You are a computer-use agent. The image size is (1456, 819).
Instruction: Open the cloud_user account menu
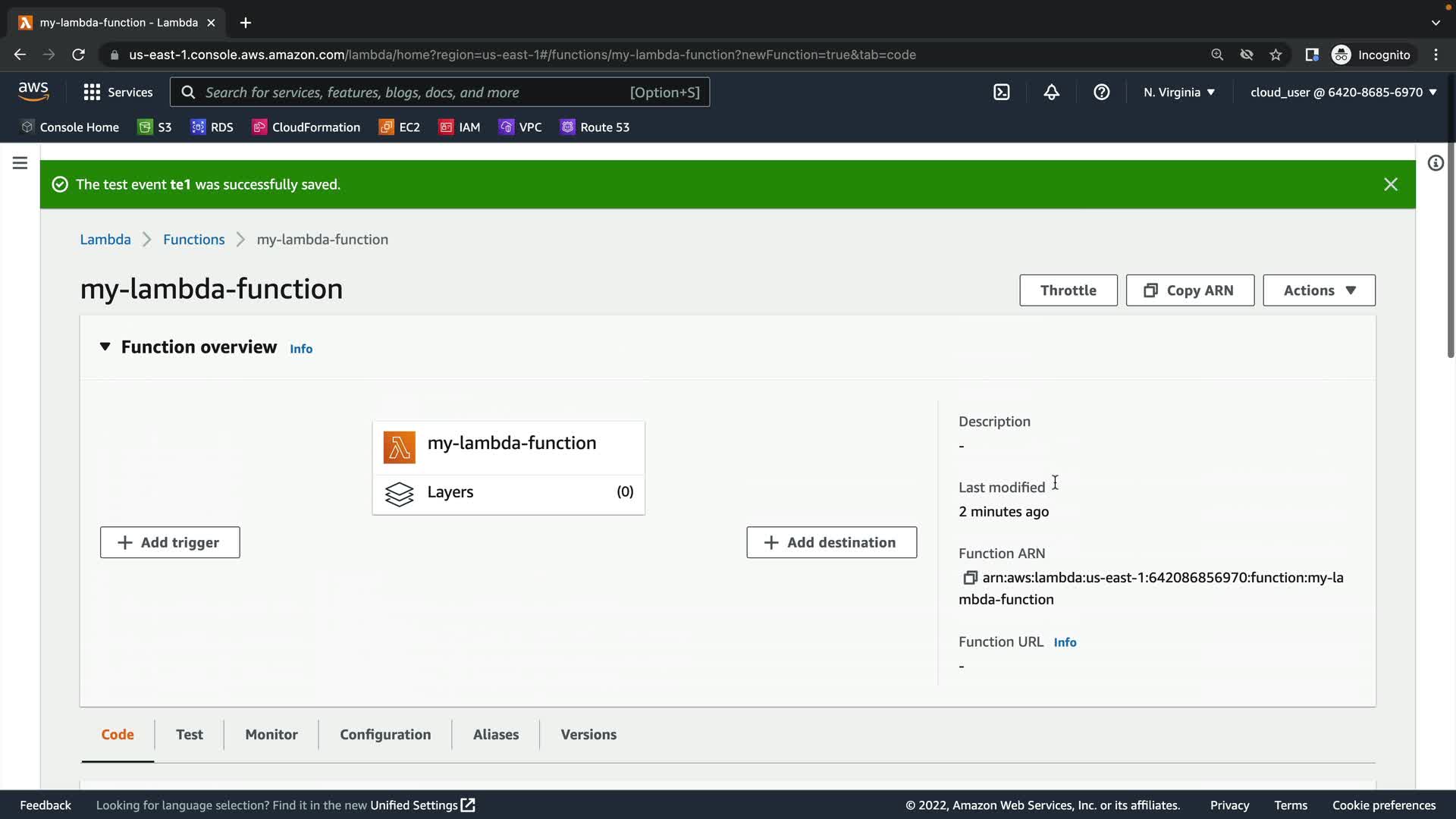coord(1343,93)
